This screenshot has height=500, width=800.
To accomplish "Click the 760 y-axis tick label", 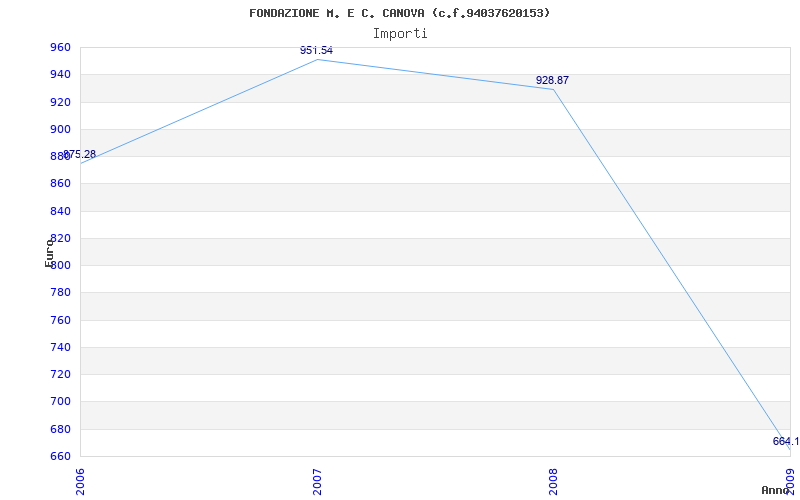I will (60, 320).
